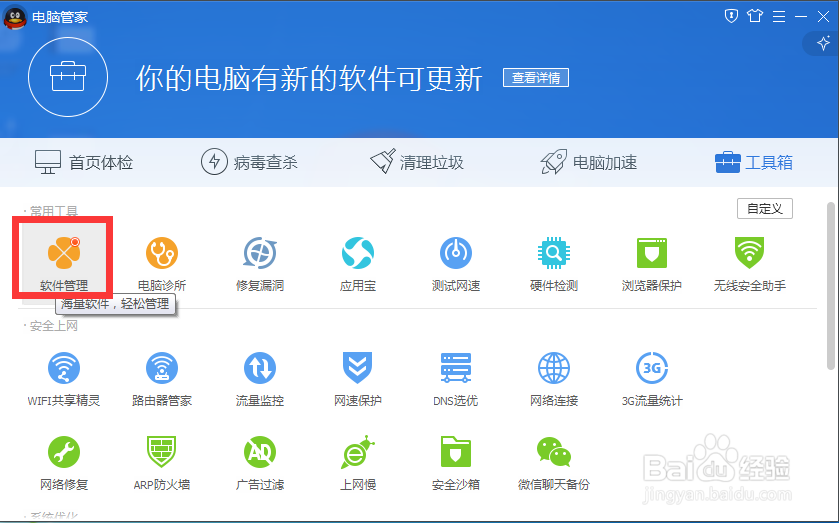Image resolution: width=839 pixels, height=523 pixels.
Task: Switch to the 电脑加速 tab
Action: coord(589,162)
